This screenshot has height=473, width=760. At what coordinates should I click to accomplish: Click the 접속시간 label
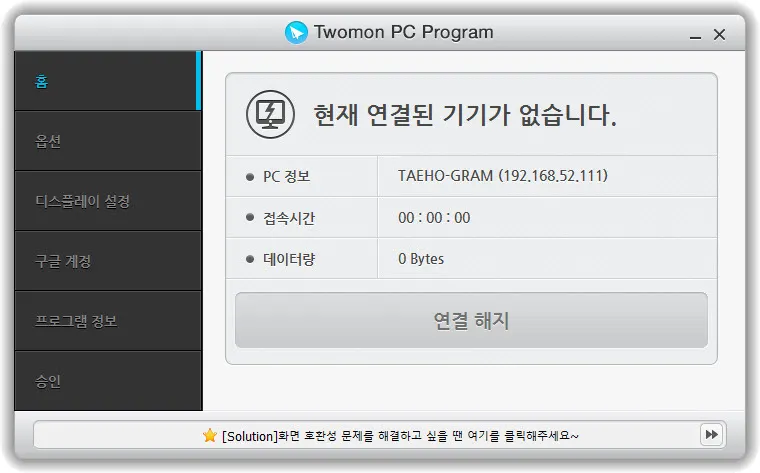[289, 218]
